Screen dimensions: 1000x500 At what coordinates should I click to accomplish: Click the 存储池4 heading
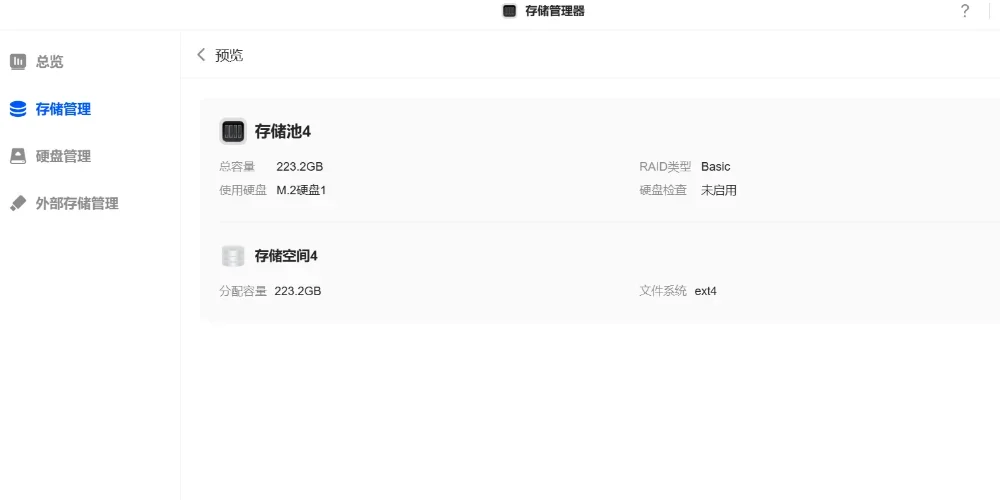coord(283,132)
